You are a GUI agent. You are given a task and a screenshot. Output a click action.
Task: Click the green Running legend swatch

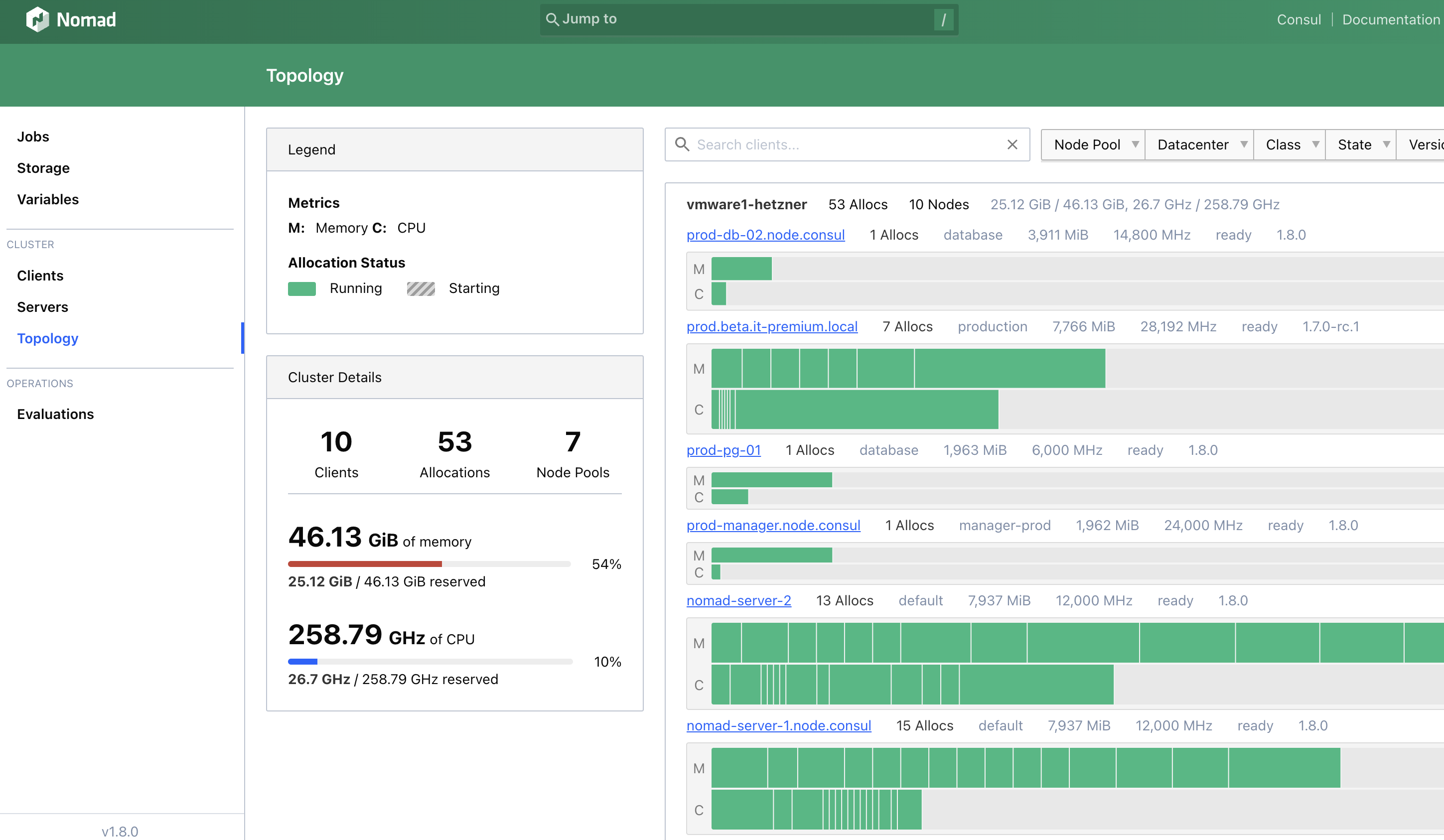[302, 288]
